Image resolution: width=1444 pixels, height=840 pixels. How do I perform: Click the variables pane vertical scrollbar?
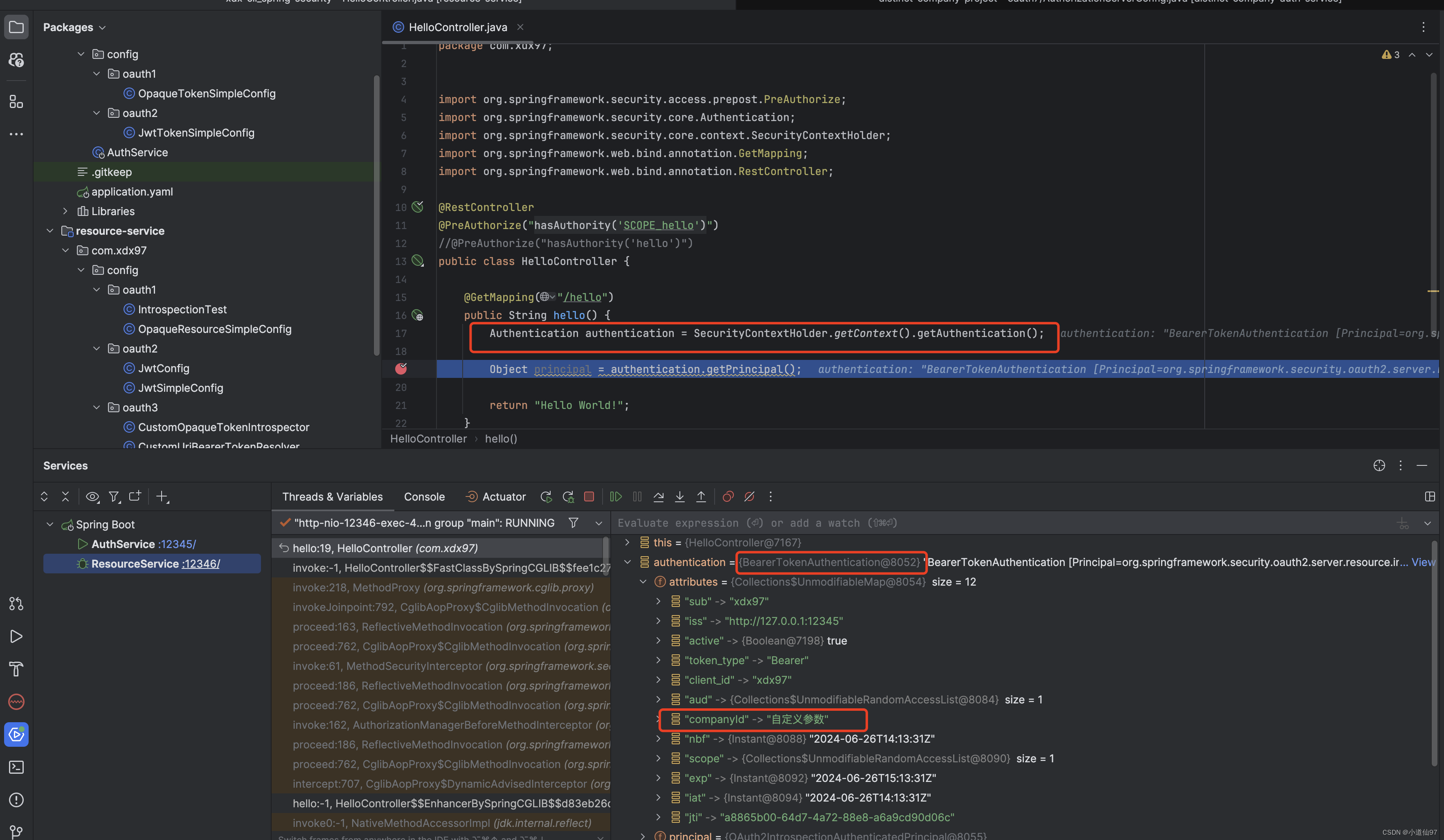(1434, 653)
